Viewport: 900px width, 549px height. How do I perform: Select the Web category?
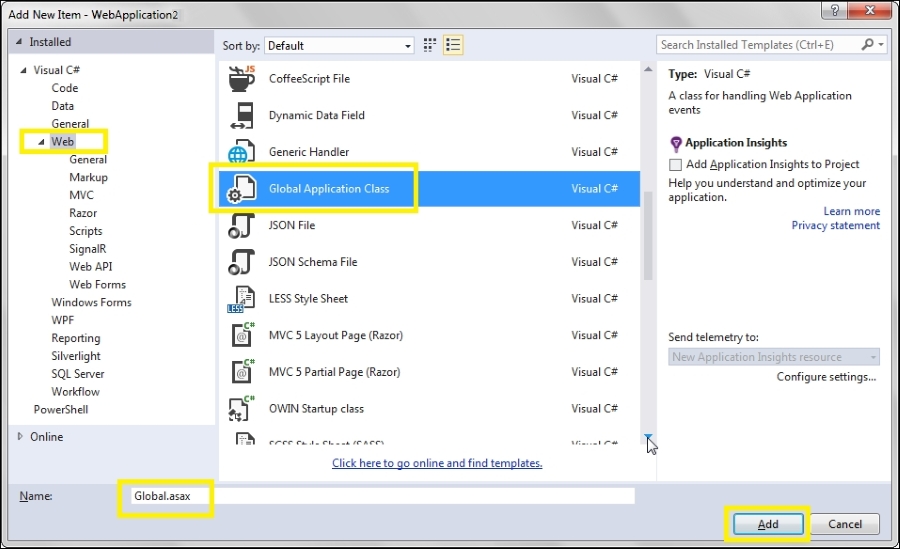coord(63,141)
